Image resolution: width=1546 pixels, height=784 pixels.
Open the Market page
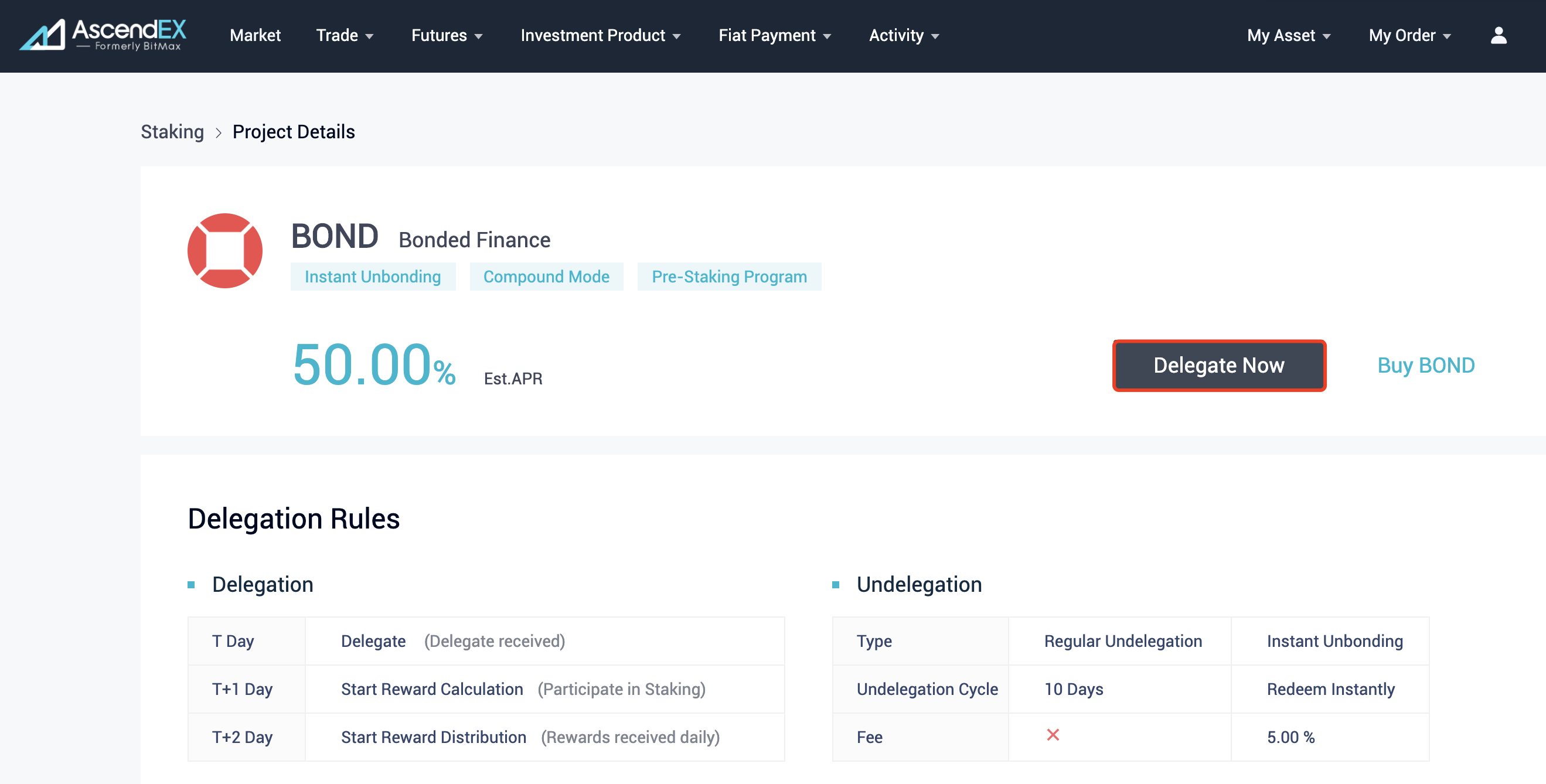coord(255,35)
